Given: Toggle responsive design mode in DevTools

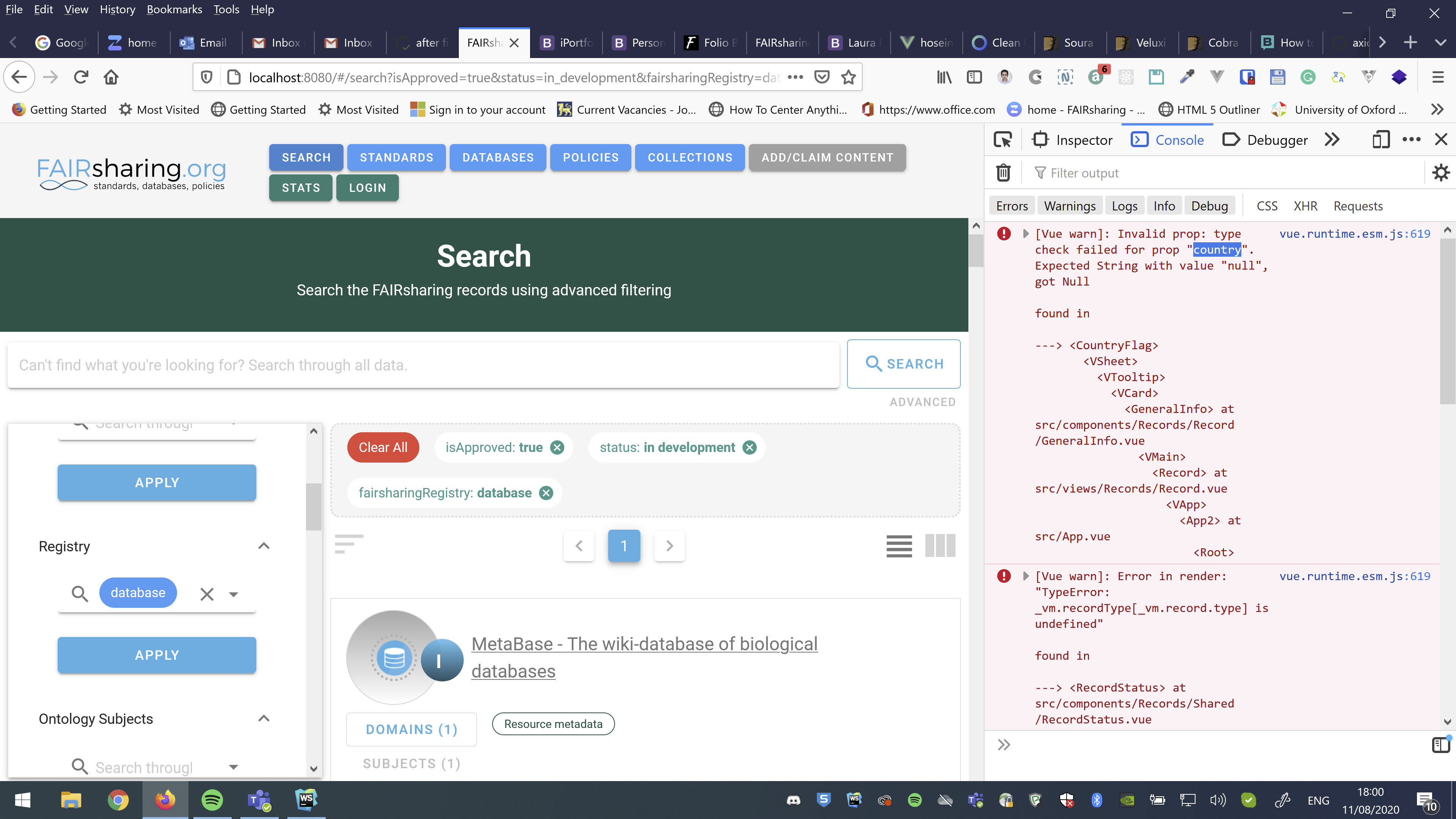Looking at the screenshot, I should (1381, 139).
